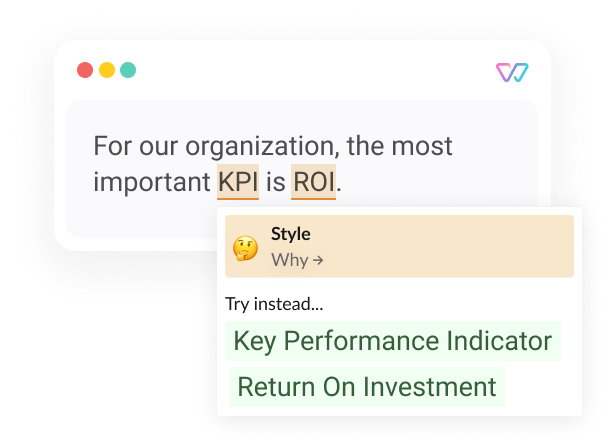The image size is (608, 446).
Task: Apply the Return On Investment suggestion
Action: [x=367, y=387]
